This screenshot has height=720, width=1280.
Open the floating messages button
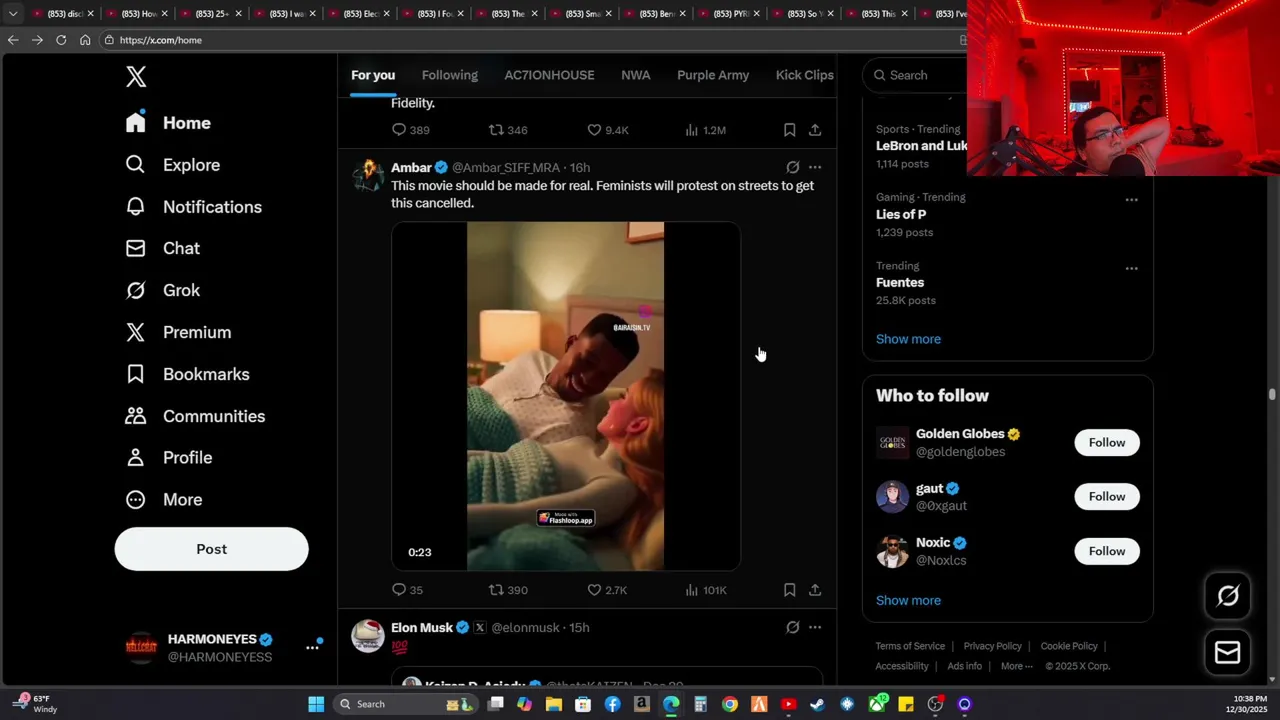point(1228,652)
